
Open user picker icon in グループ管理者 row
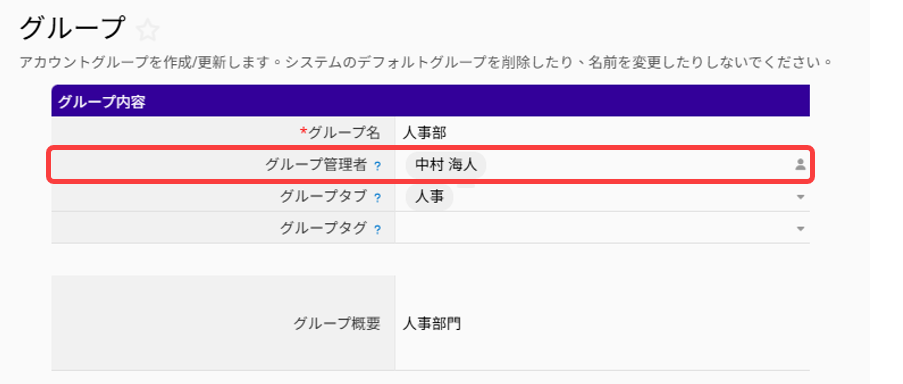tap(800, 165)
